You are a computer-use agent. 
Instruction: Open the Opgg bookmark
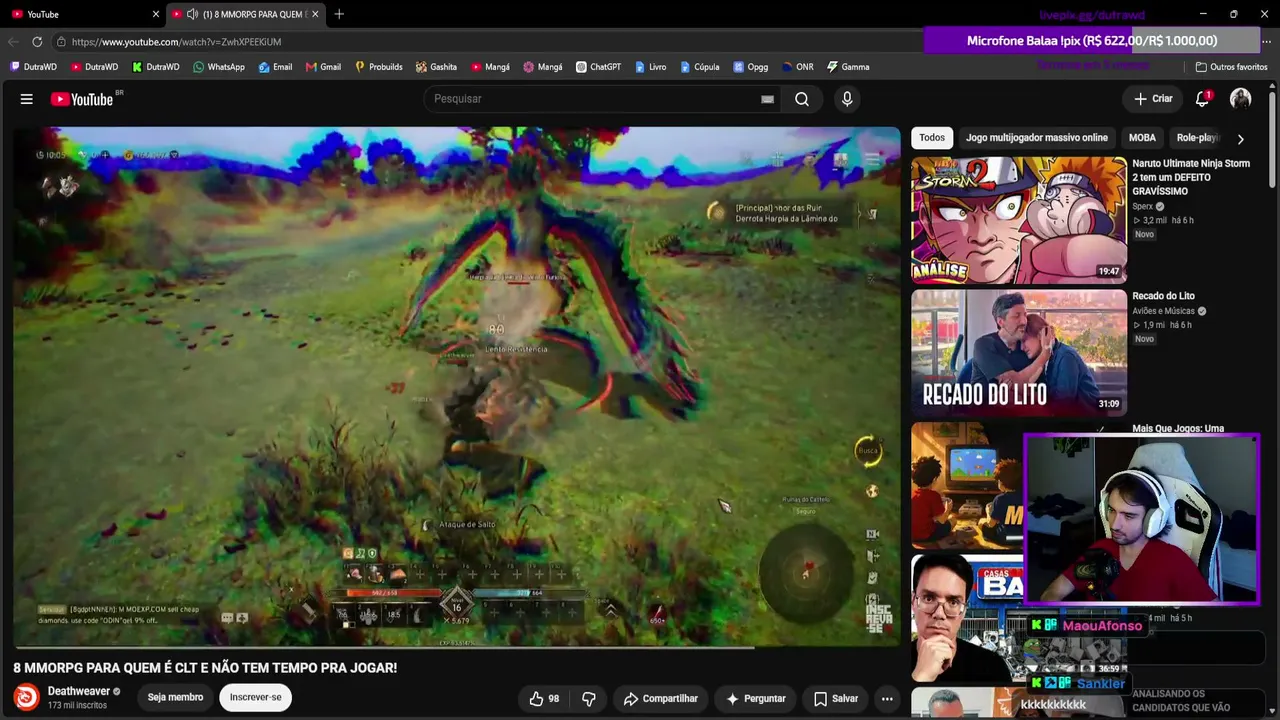[x=751, y=67]
